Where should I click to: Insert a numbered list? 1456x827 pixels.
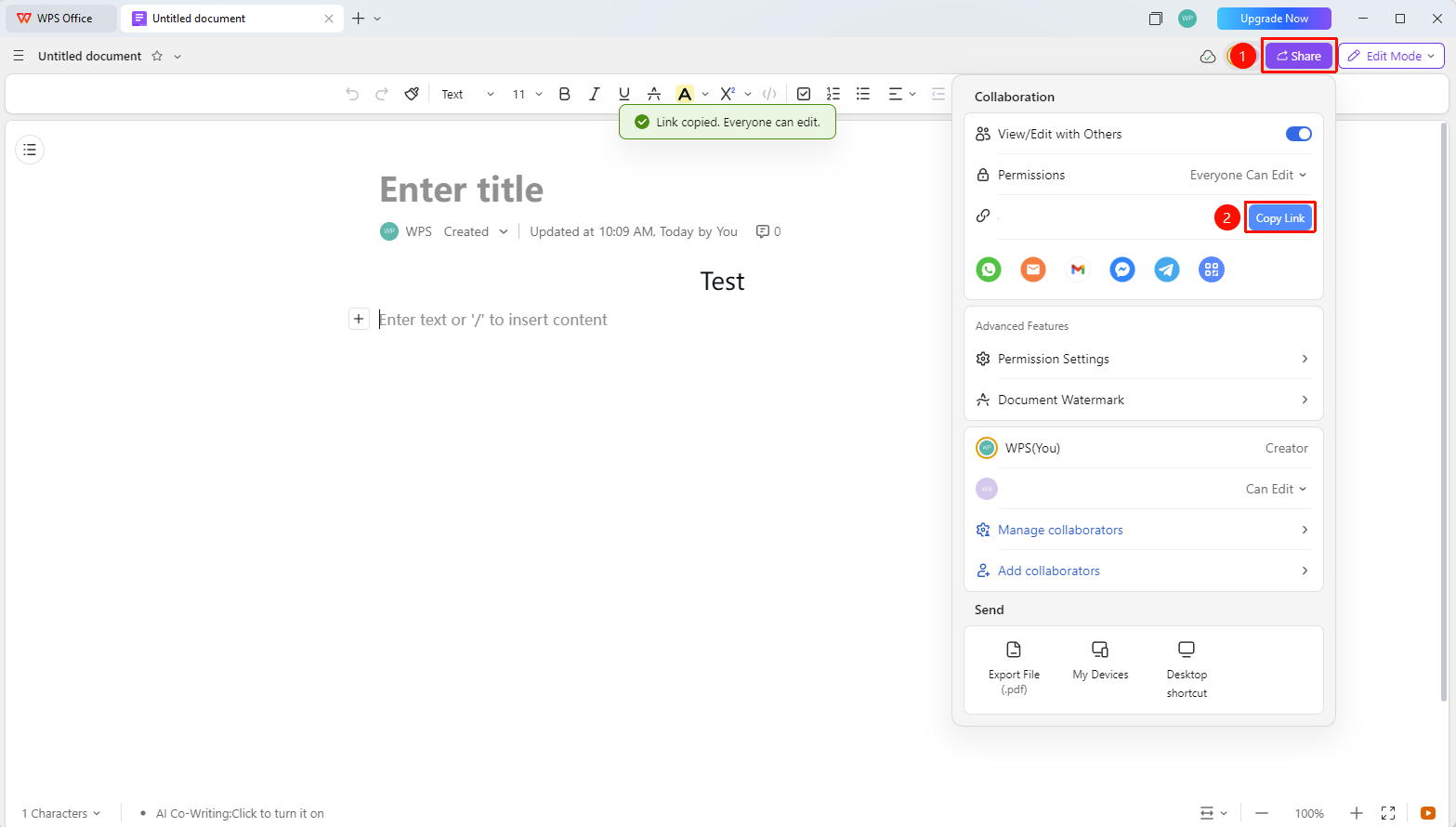833,94
